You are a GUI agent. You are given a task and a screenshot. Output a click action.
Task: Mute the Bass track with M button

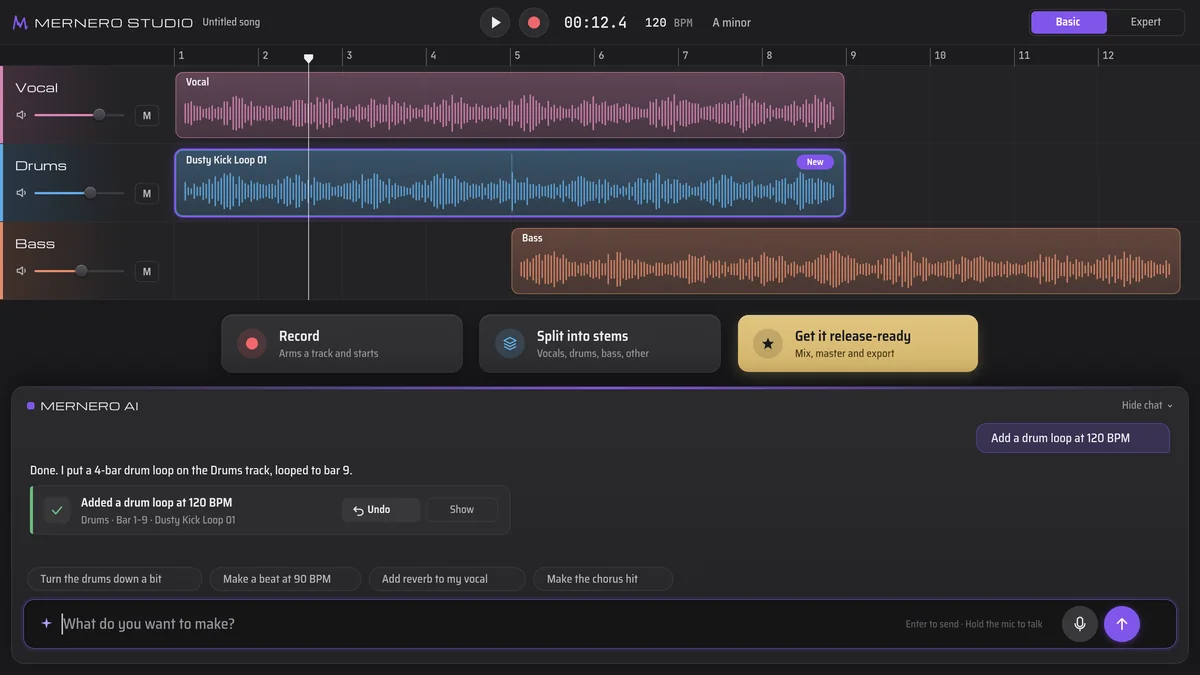tap(147, 271)
